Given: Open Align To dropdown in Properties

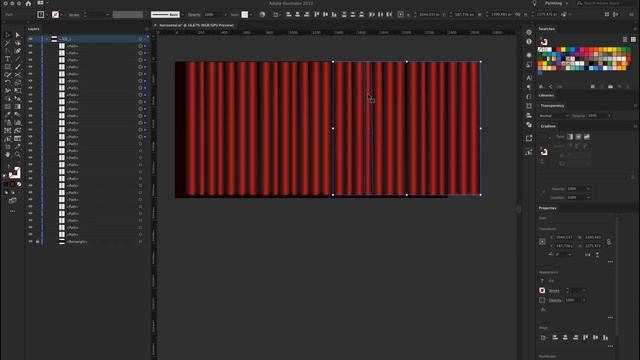Looking at the screenshot, I should pos(544,338).
